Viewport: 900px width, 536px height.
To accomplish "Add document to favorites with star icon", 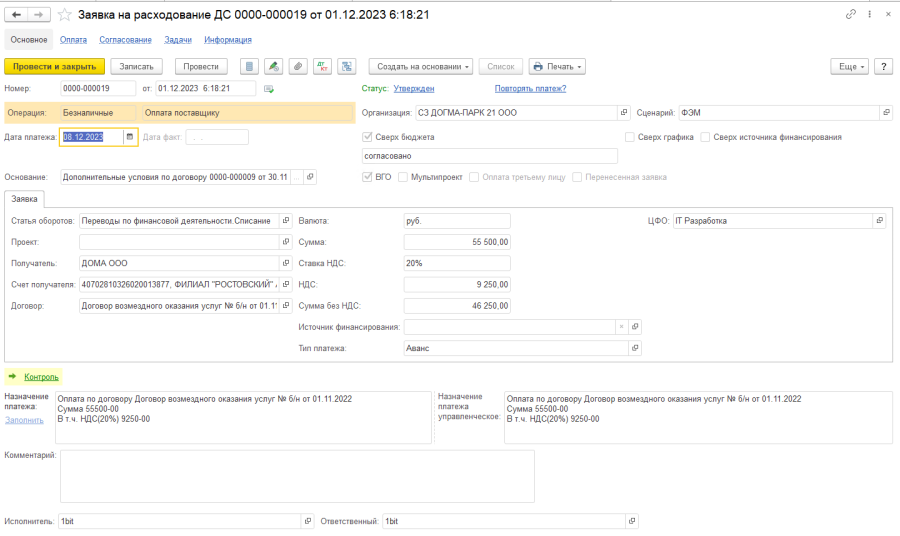I will coord(65,15).
